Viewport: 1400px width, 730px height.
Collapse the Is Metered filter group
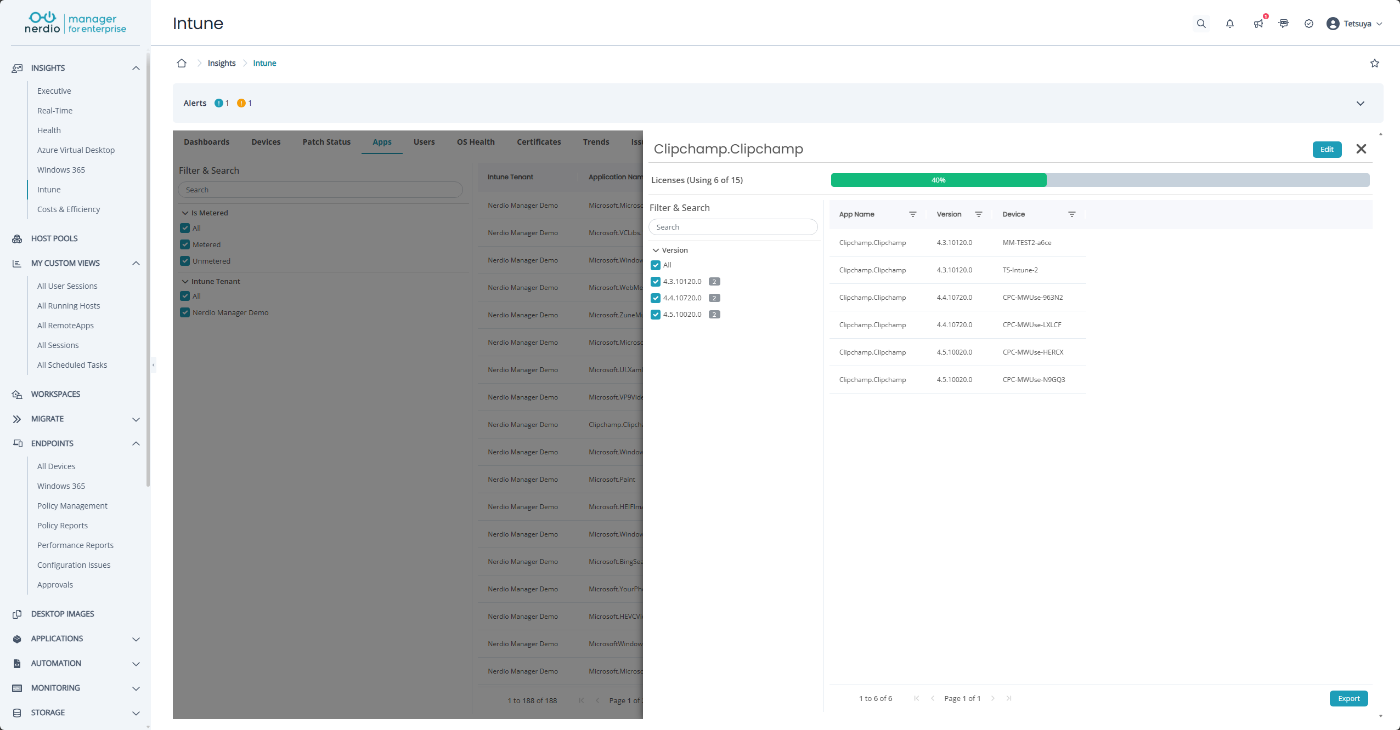[185, 213]
